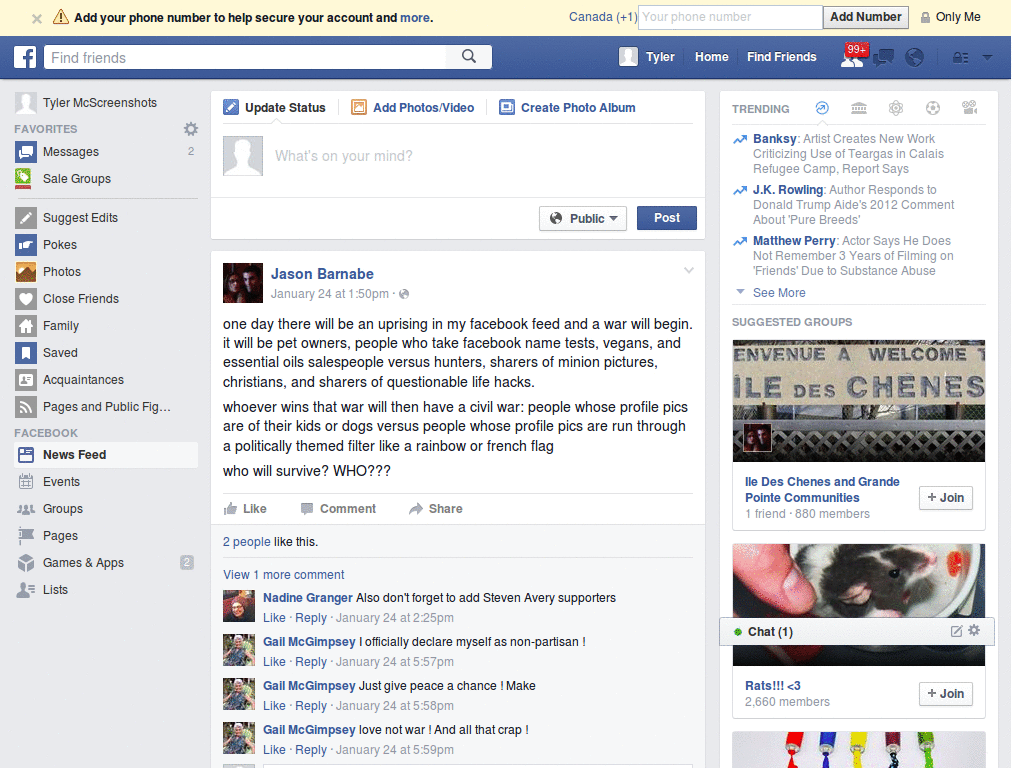Open Jason Barnabe post options chevron

click(688, 270)
